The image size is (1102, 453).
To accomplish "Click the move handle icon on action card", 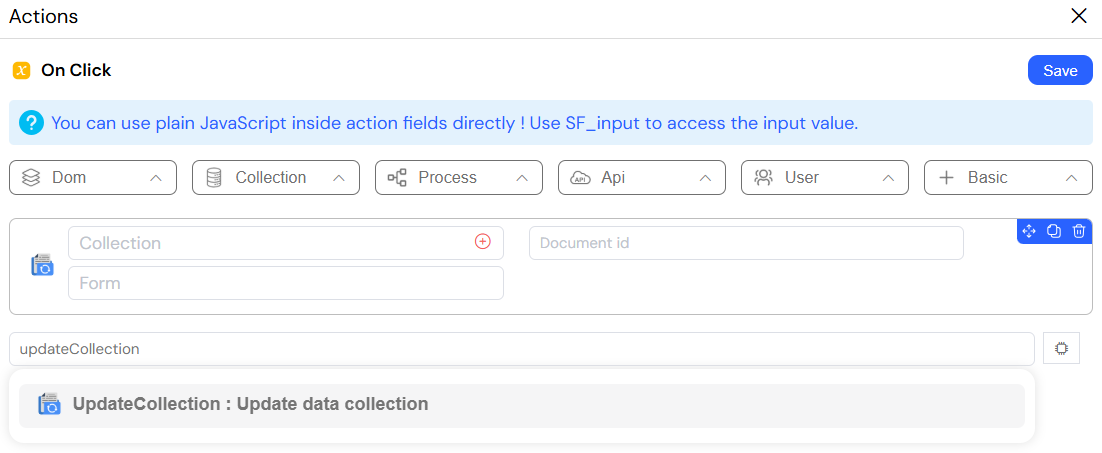I will click(1029, 231).
